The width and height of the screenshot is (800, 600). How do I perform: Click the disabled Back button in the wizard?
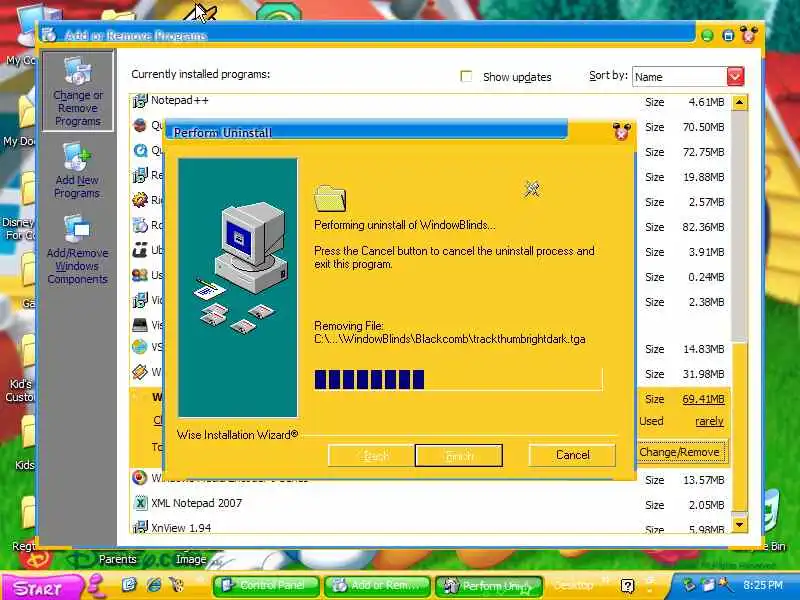coord(371,456)
